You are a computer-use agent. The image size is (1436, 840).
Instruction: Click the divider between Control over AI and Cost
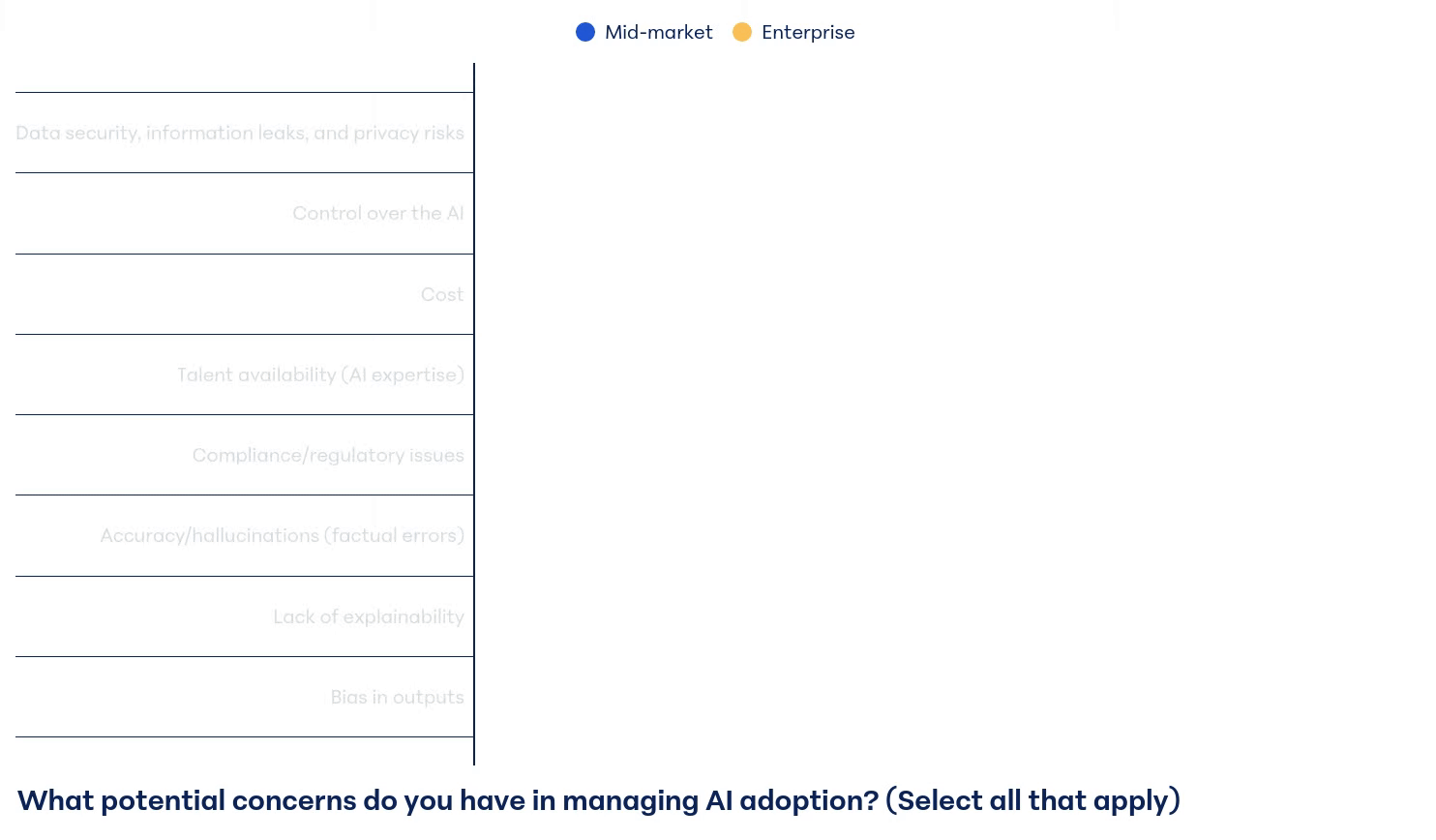[244, 254]
